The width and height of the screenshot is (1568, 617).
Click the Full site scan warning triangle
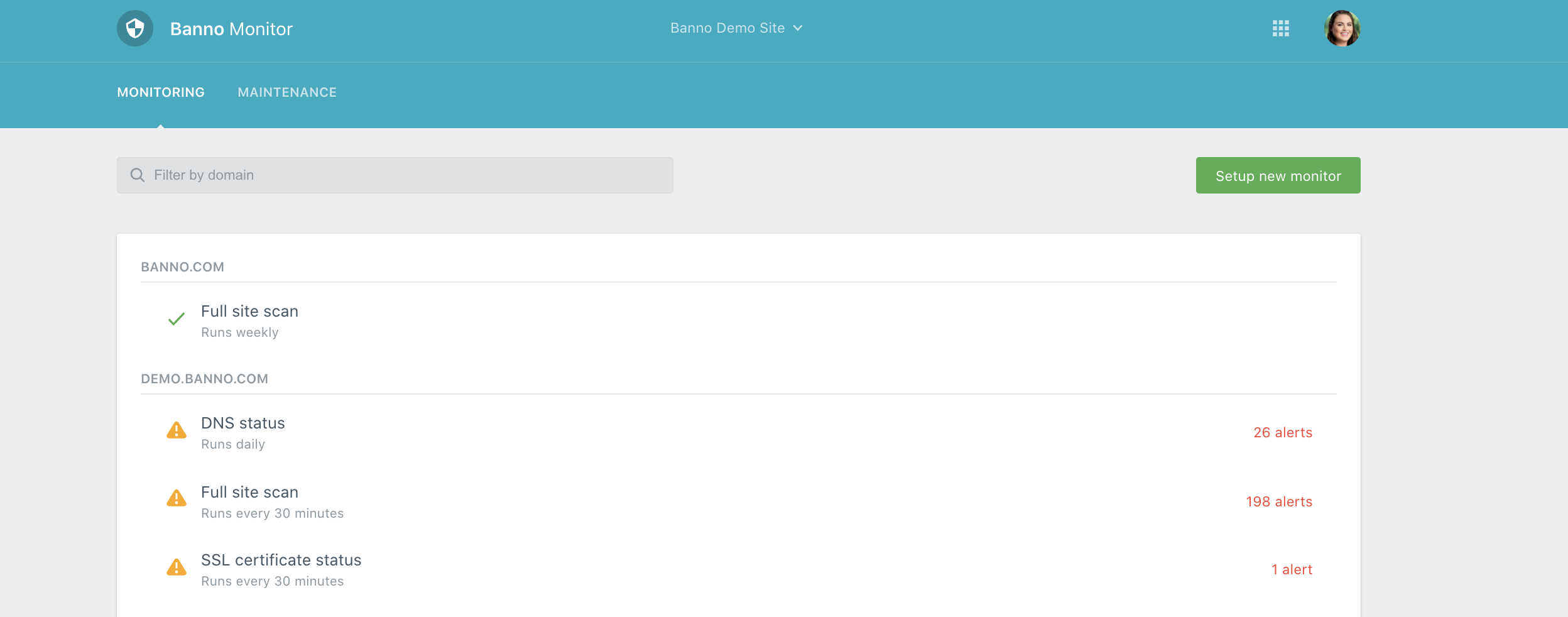click(177, 498)
